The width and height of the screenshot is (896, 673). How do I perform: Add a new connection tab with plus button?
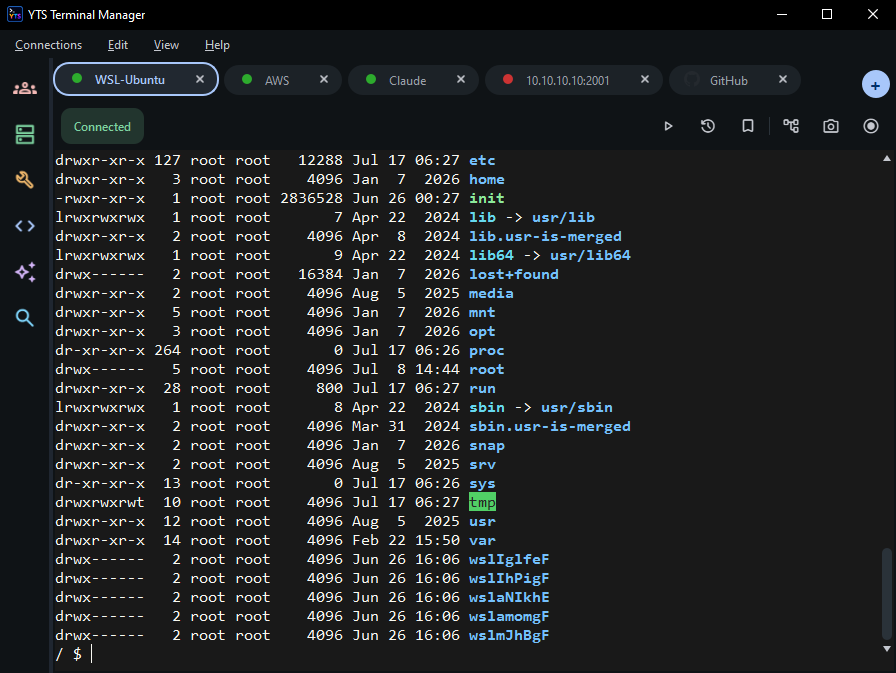(875, 85)
